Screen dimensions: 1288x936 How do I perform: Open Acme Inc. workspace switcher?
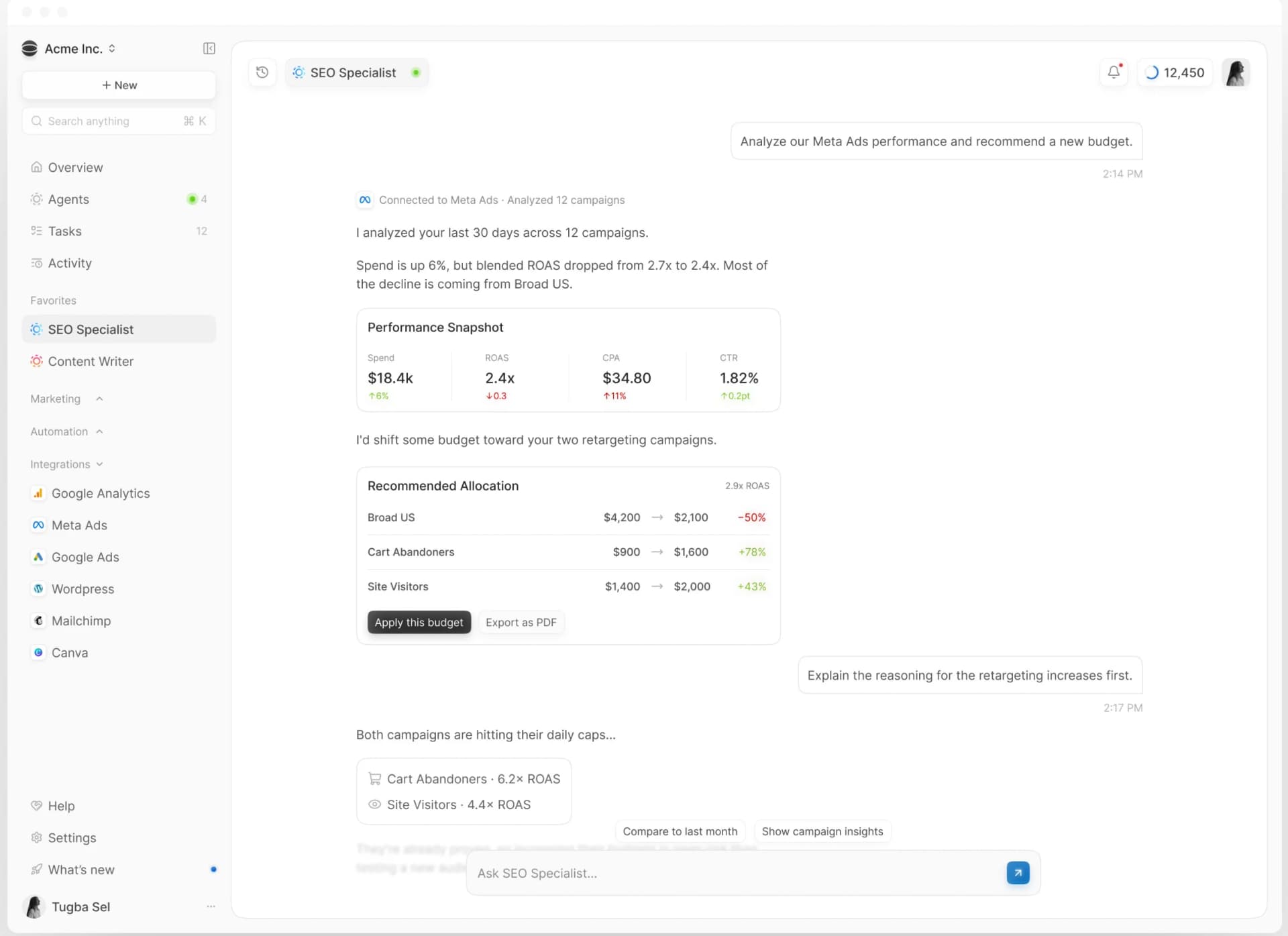(x=68, y=48)
